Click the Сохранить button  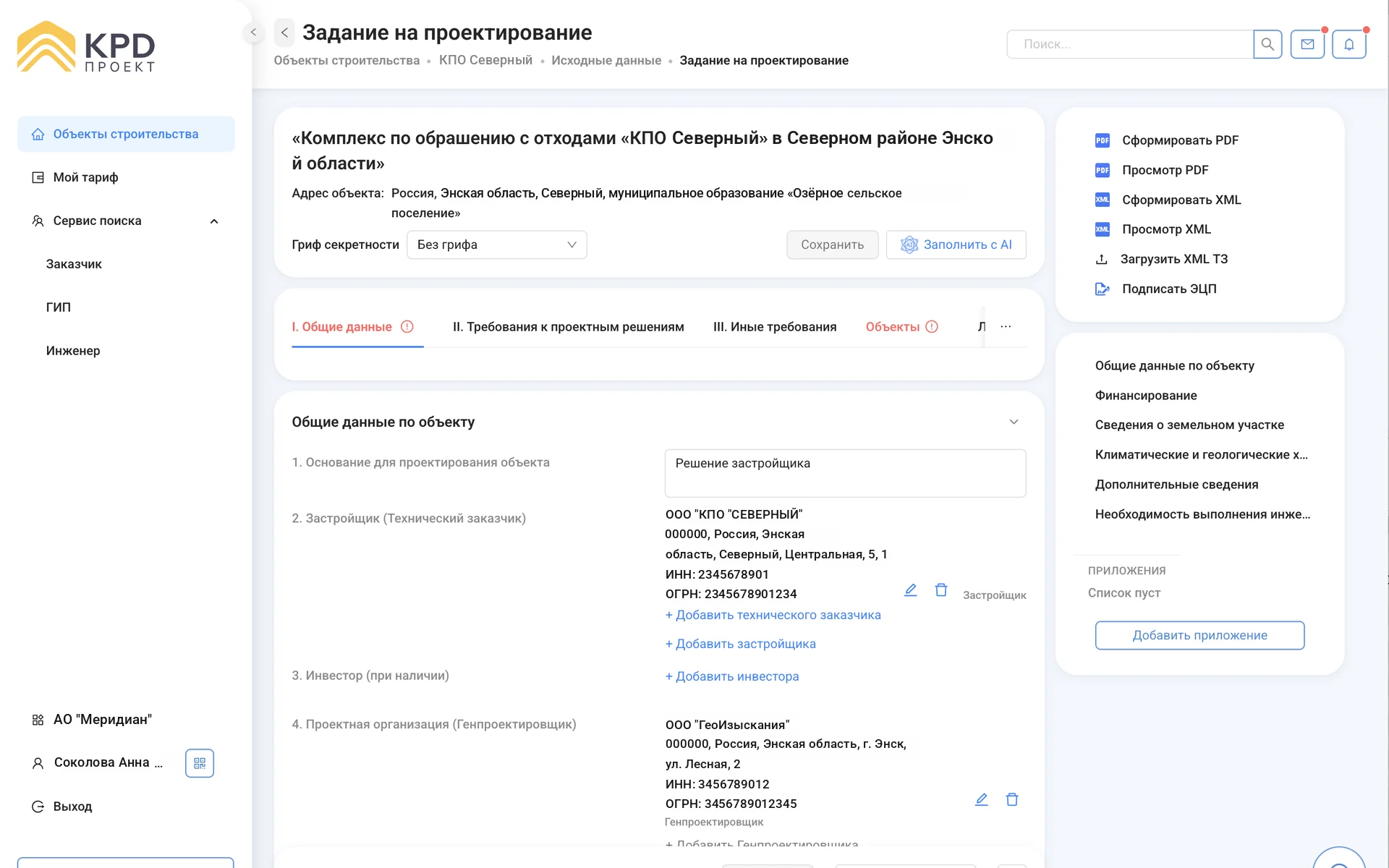pos(832,244)
